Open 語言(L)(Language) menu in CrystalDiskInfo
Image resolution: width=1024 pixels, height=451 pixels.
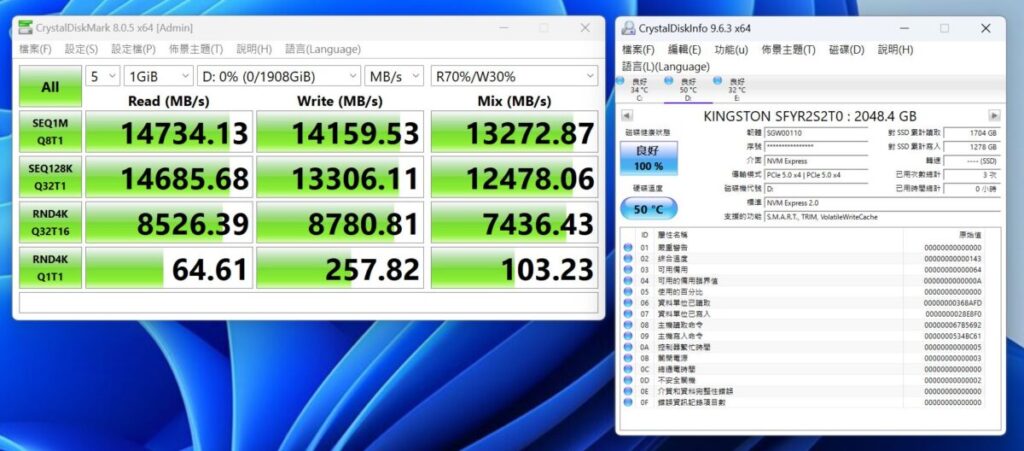pyautogui.click(x=665, y=67)
